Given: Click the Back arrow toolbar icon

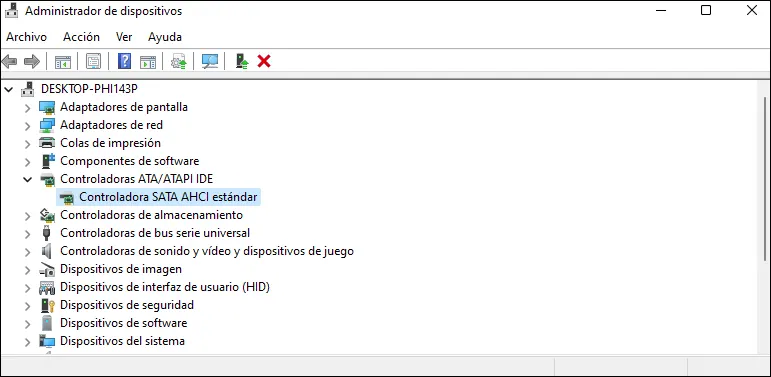Looking at the screenshot, I should [x=9, y=61].
